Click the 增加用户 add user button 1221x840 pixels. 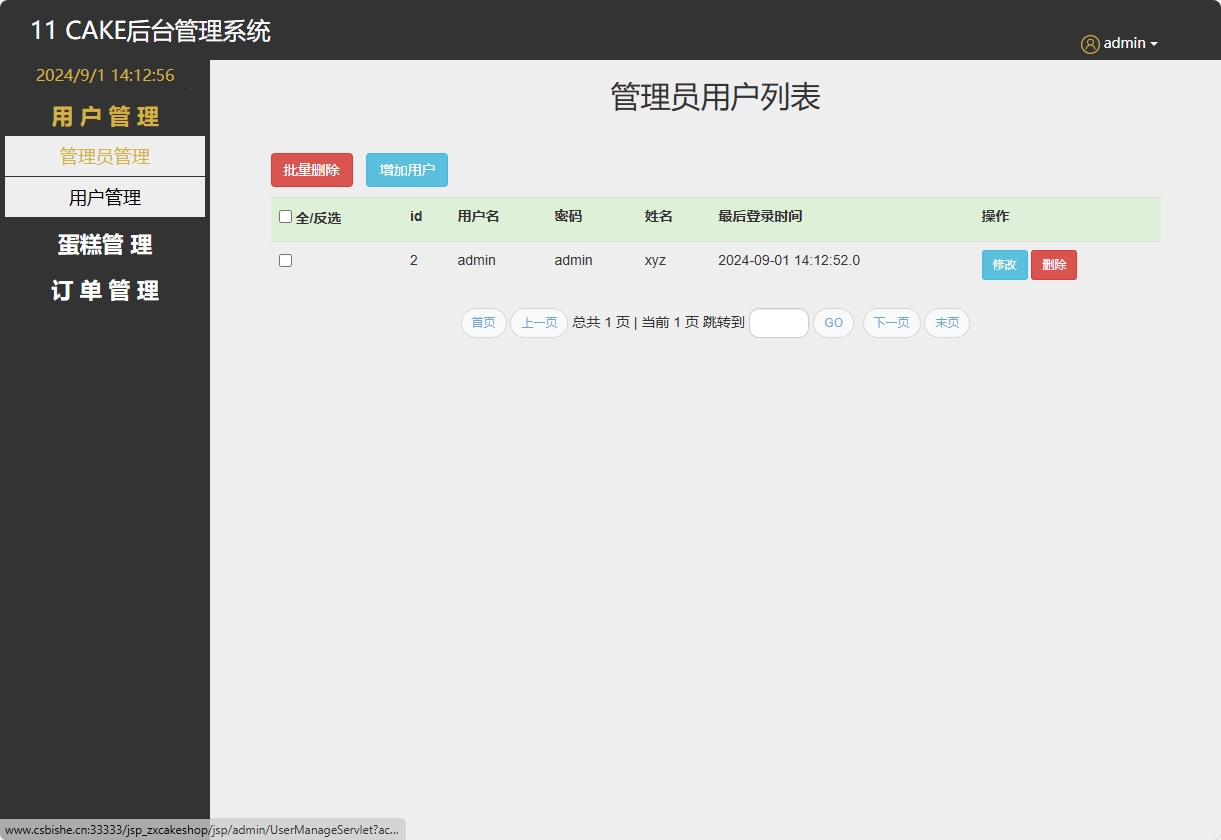(x=406, y=169)
